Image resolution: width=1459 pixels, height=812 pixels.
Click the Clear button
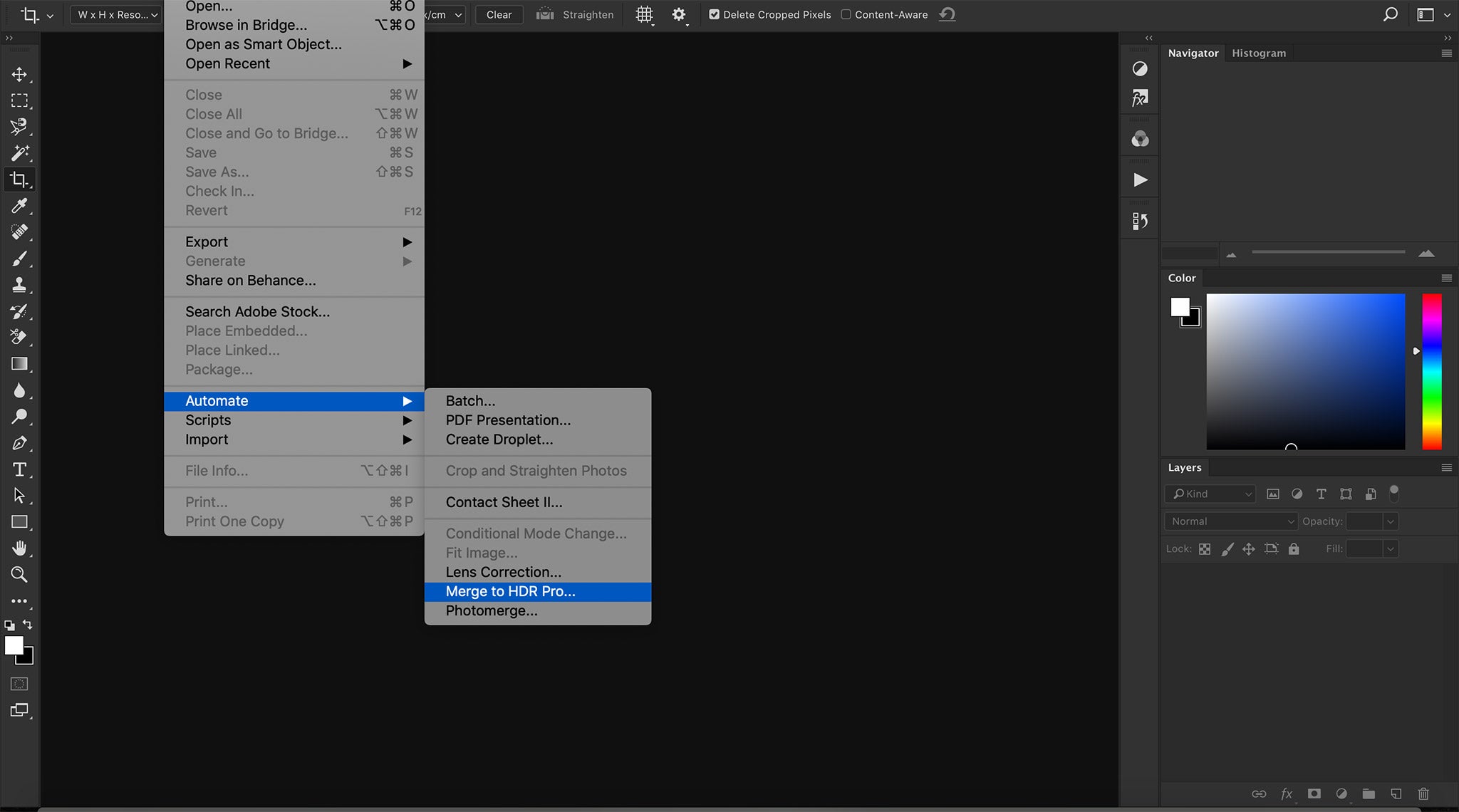tap(499, 14)
